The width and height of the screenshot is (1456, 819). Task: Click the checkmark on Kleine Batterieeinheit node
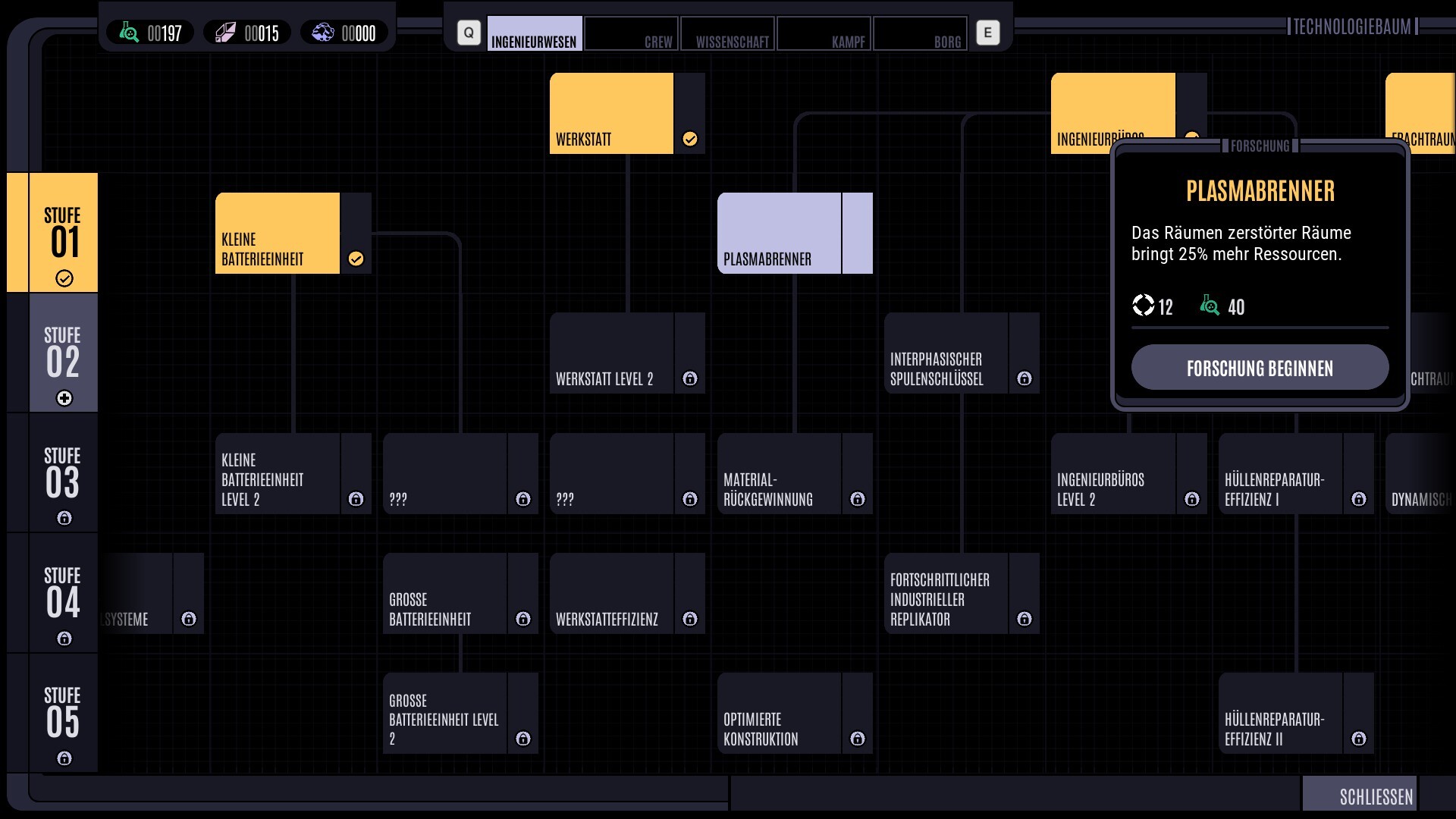click(x=356, y=259)
